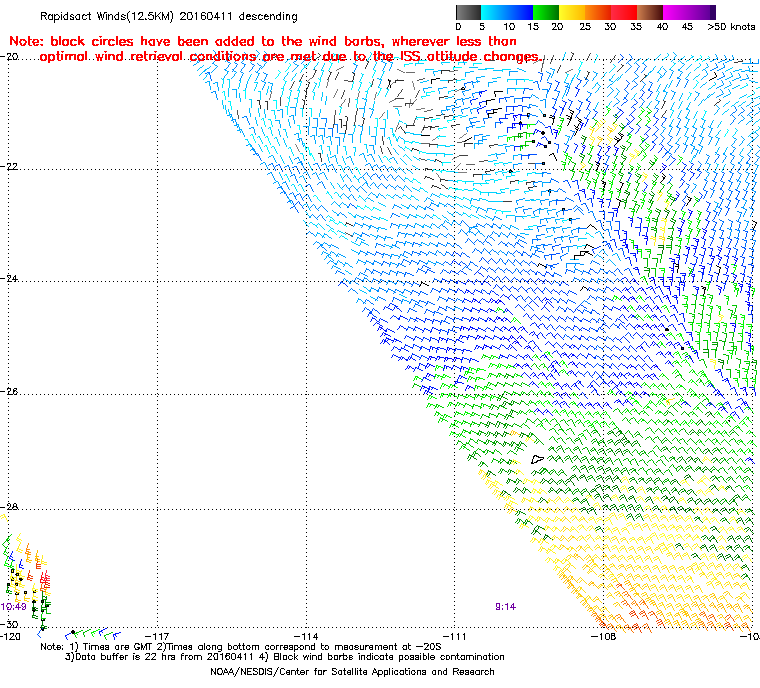Click the '35' legend scale label

pos(636,27)
